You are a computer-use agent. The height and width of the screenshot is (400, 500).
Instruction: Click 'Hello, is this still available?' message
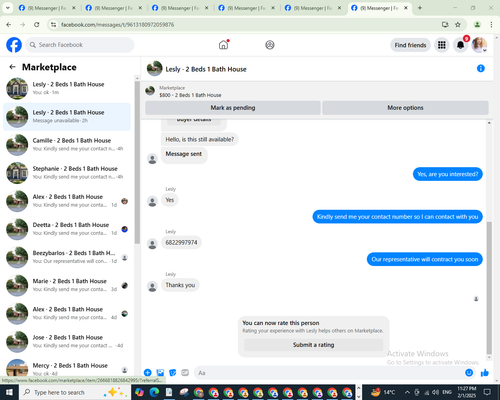(x=200, y=139)
